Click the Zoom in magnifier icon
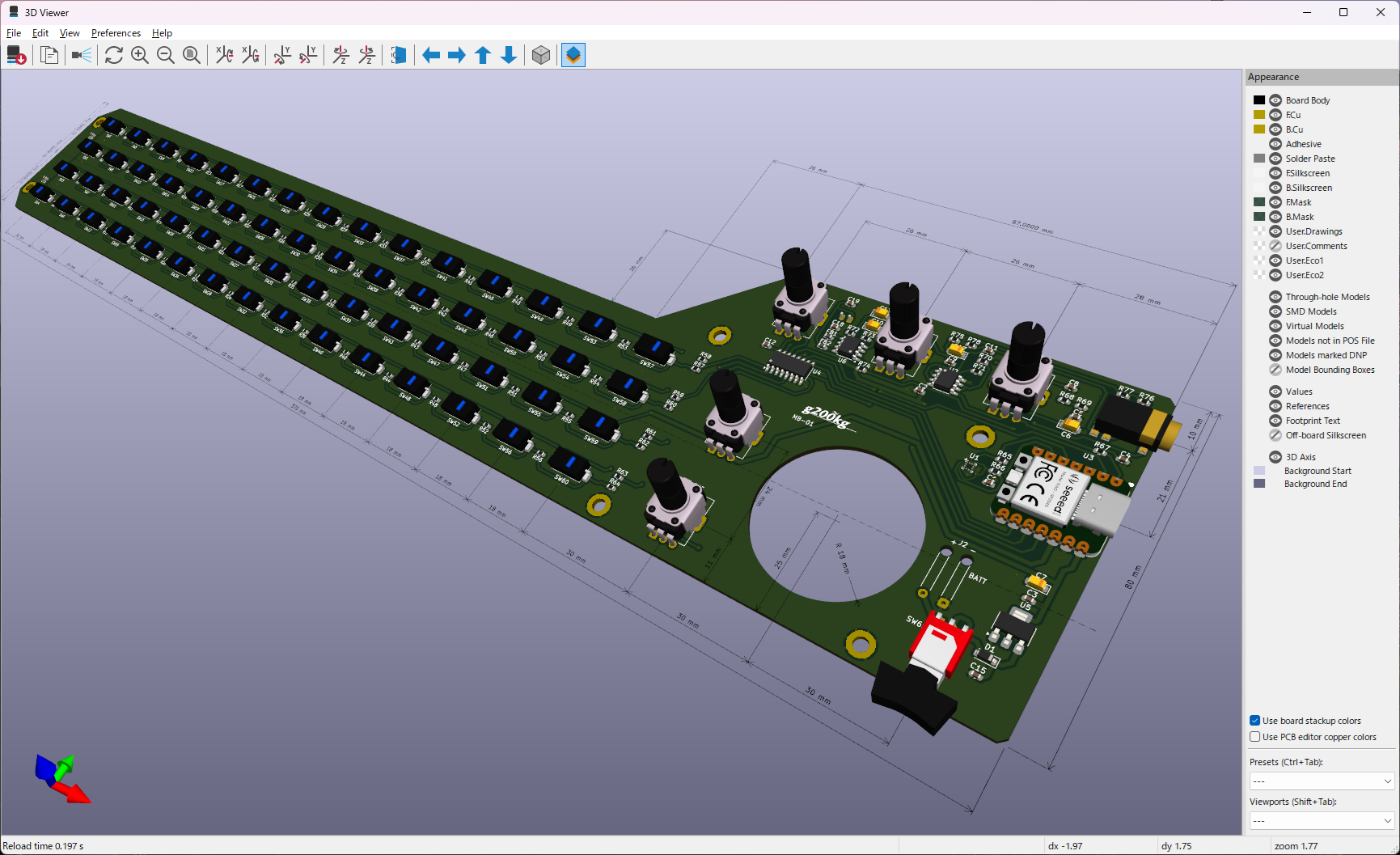Viewport: 1400px width, 855px height. pos(140,55)
